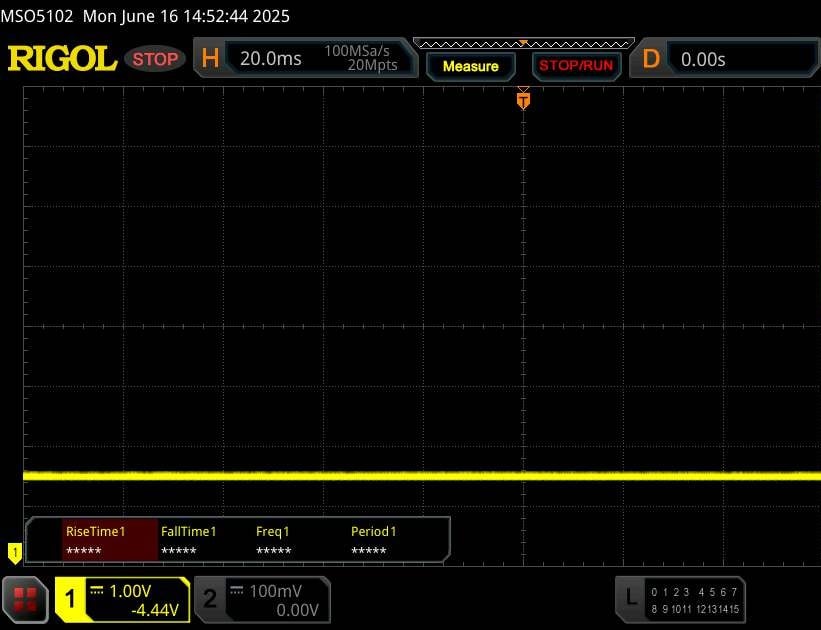The height and width of the screenshot is (630, 821).
Task: Click the channel 2 100mV scale value
Action: pos(275,591)
